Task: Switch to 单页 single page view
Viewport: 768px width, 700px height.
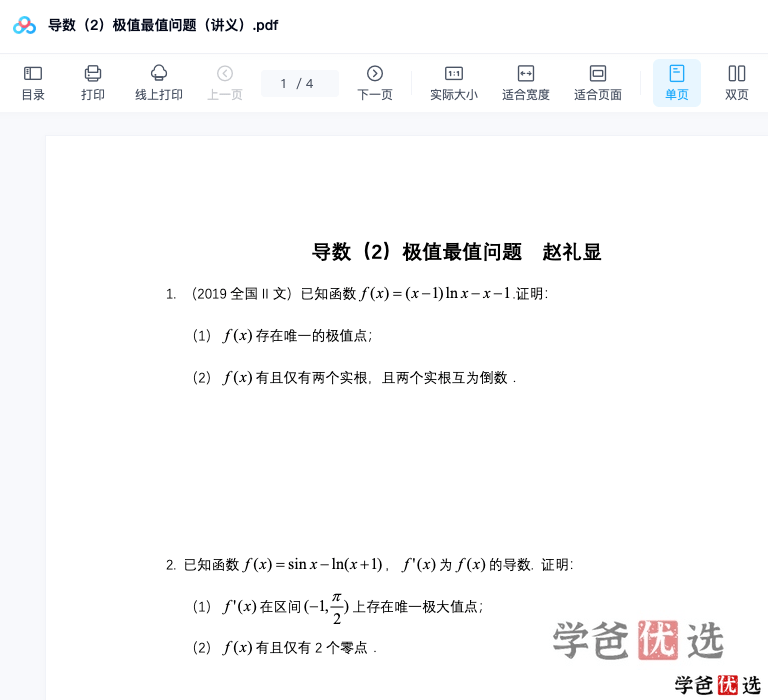Action: coord(676,83)
